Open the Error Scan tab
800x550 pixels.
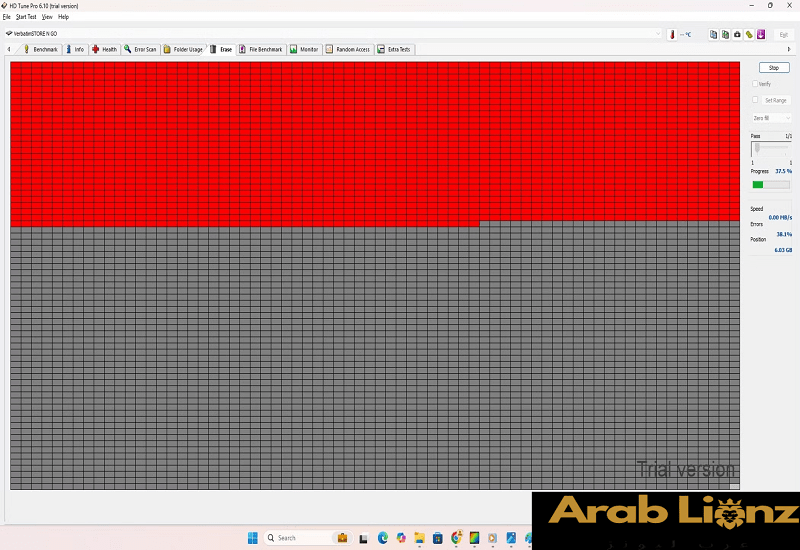(x=140, y=49)
